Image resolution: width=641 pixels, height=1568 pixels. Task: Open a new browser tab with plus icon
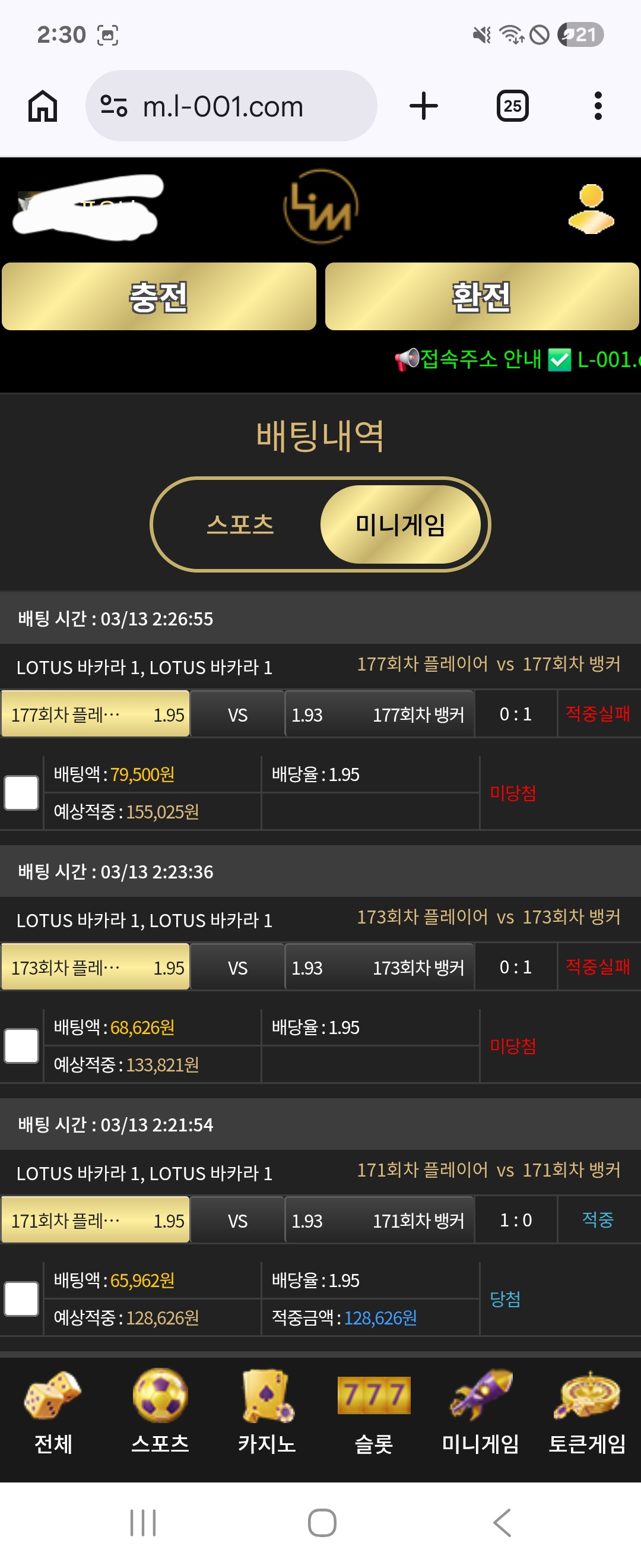pos(423,106)
